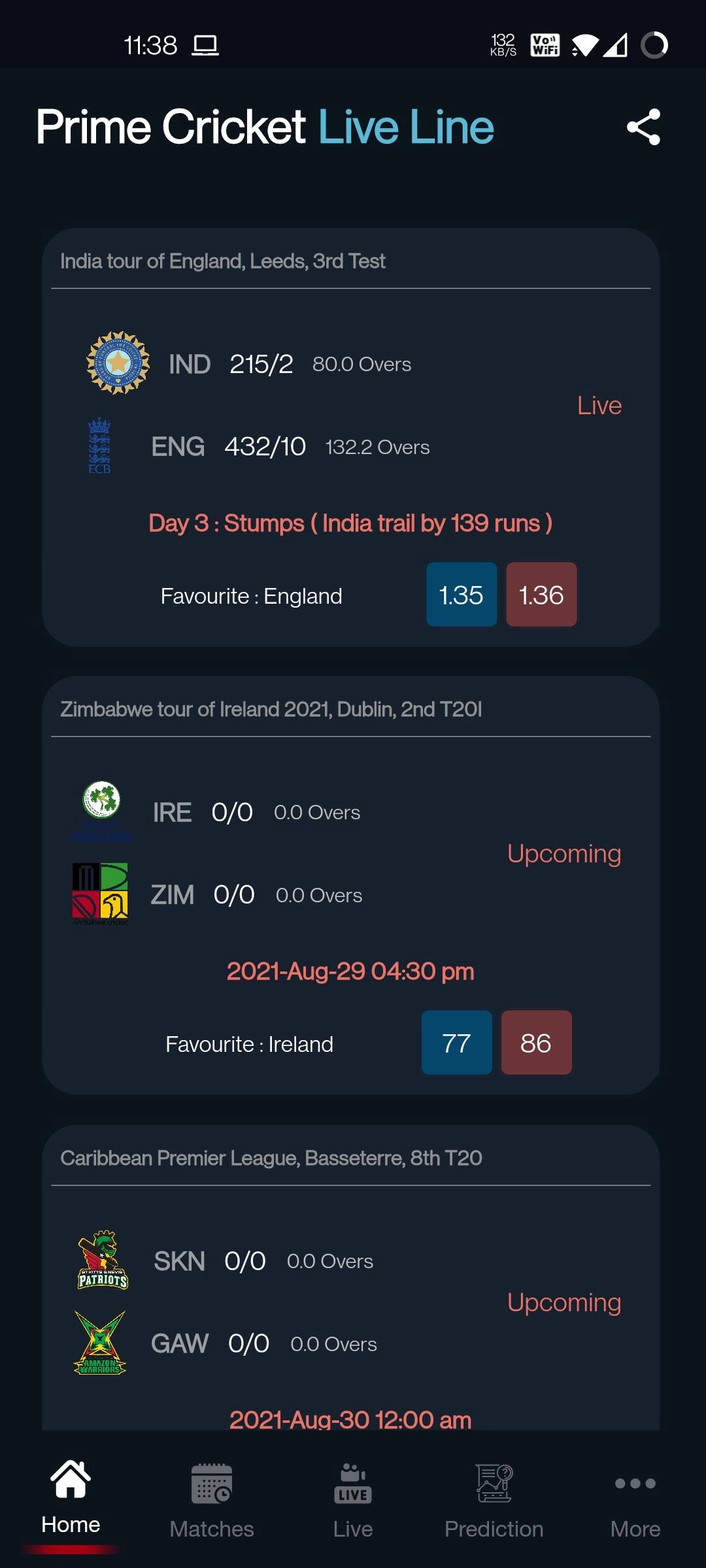706x1568 pixels.
Task: Open the Matches calendar icon
Action: (x=211, y=1484)
